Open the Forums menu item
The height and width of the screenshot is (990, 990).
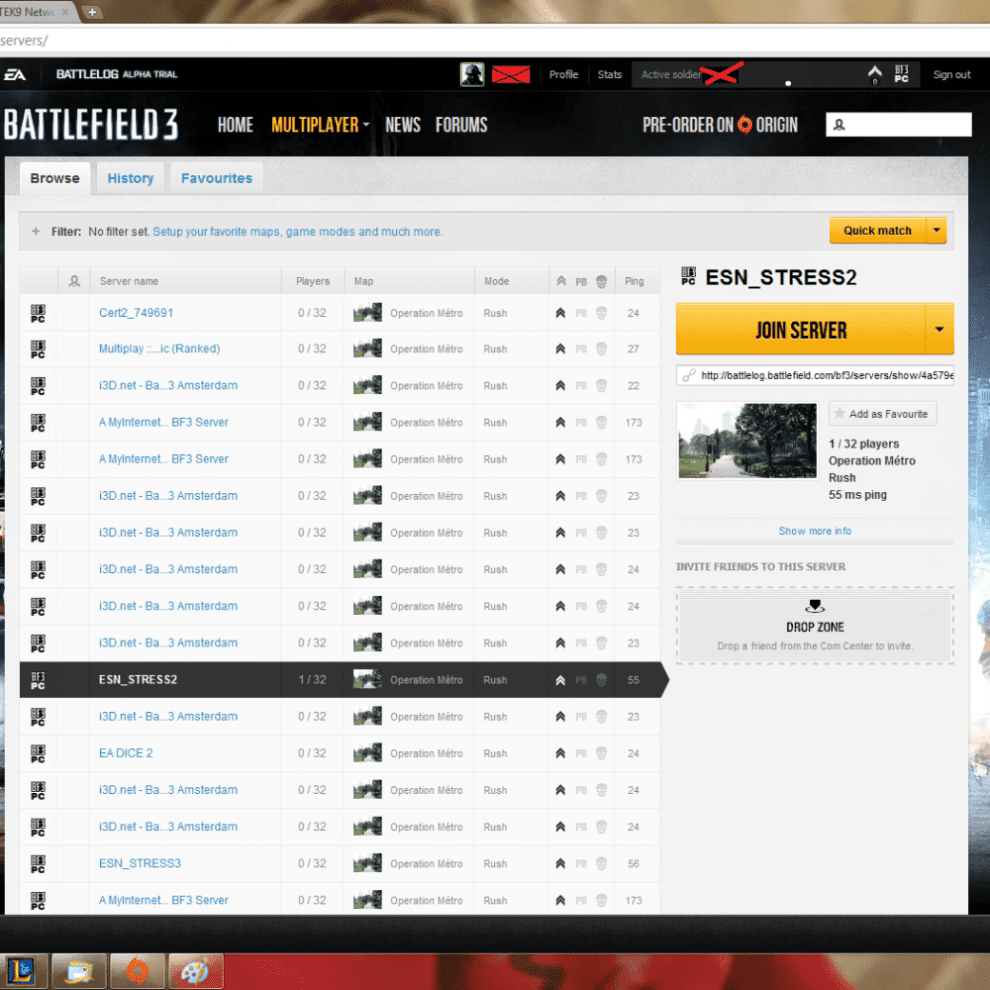pyautogui.click(x=462, y=124)
